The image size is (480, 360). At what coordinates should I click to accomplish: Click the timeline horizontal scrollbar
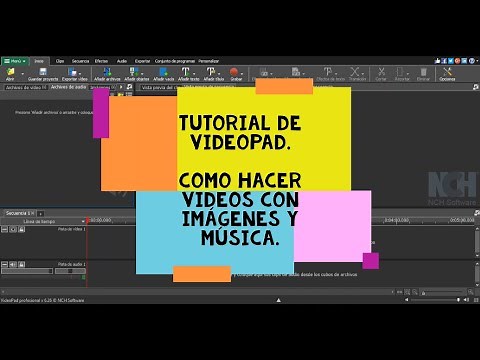click(x=198, y=292)
